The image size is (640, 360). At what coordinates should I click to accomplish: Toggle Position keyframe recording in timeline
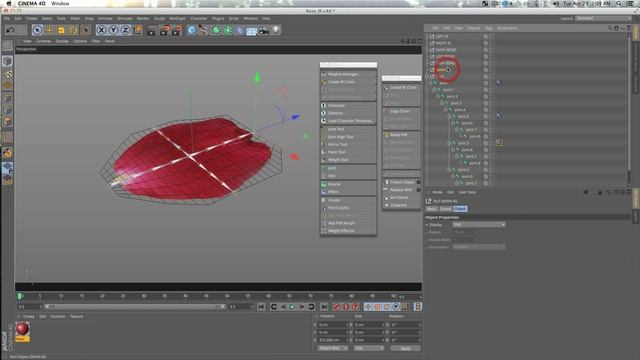click(368, 307)
